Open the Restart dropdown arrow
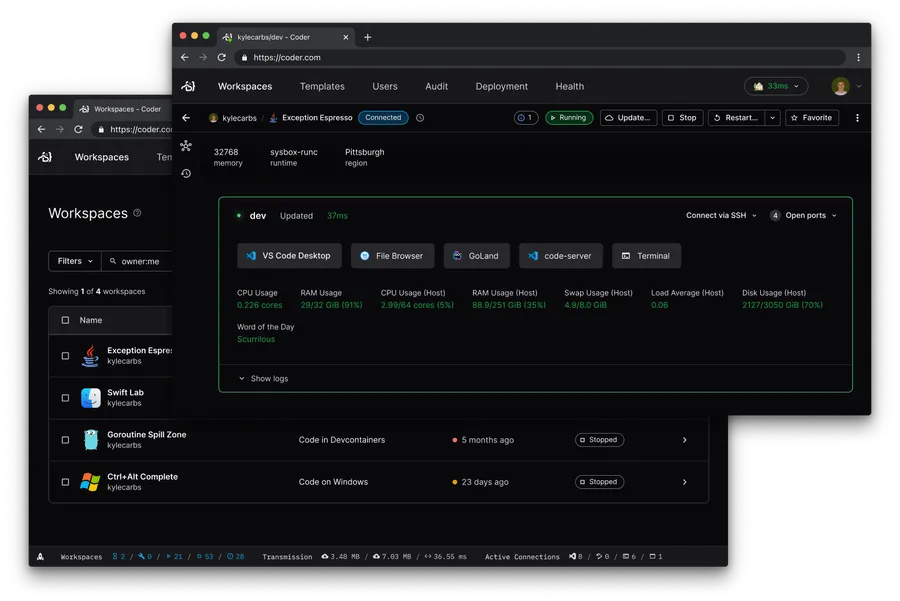 point(773,118)
